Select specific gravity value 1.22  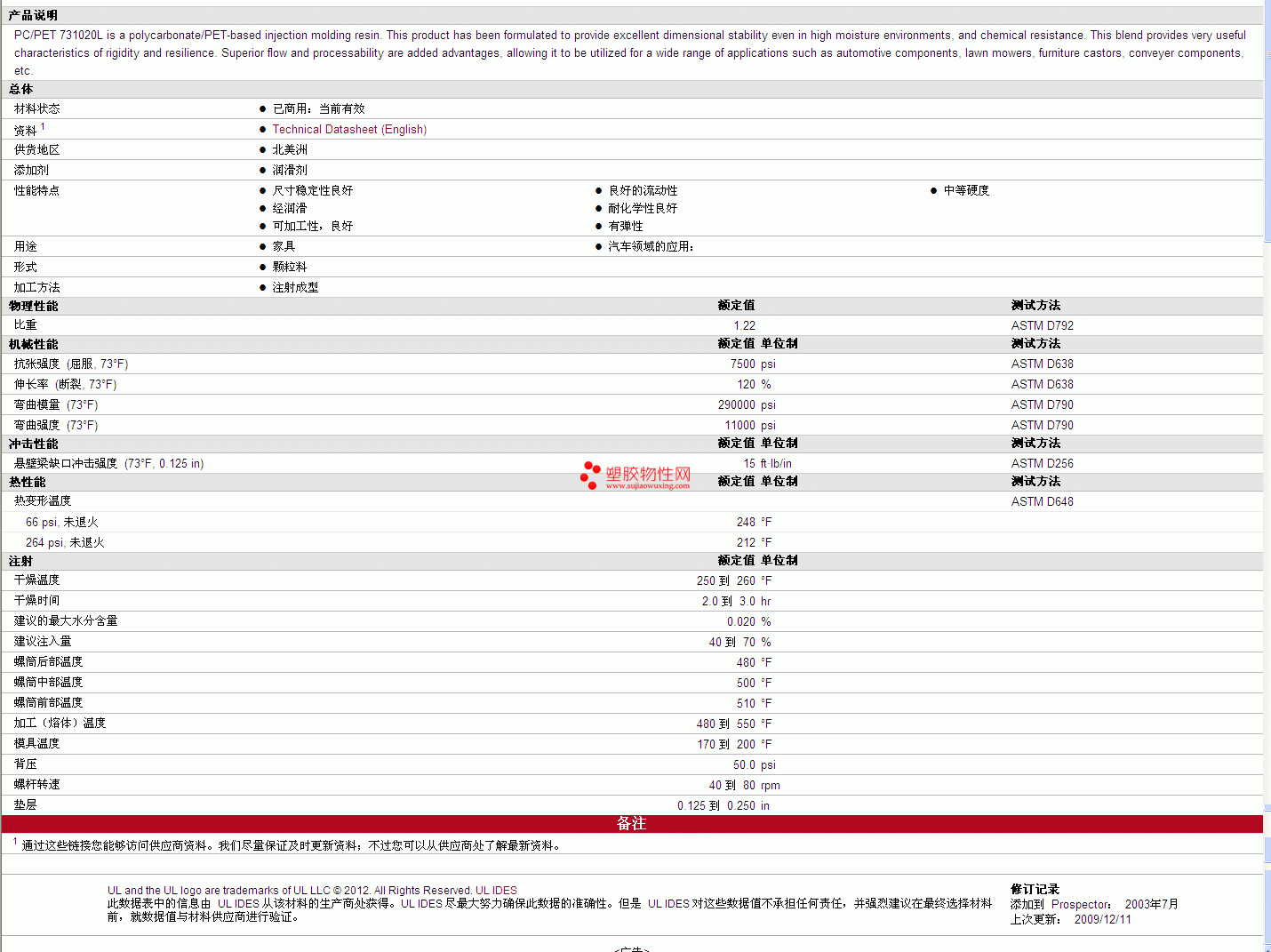[744, 325]
